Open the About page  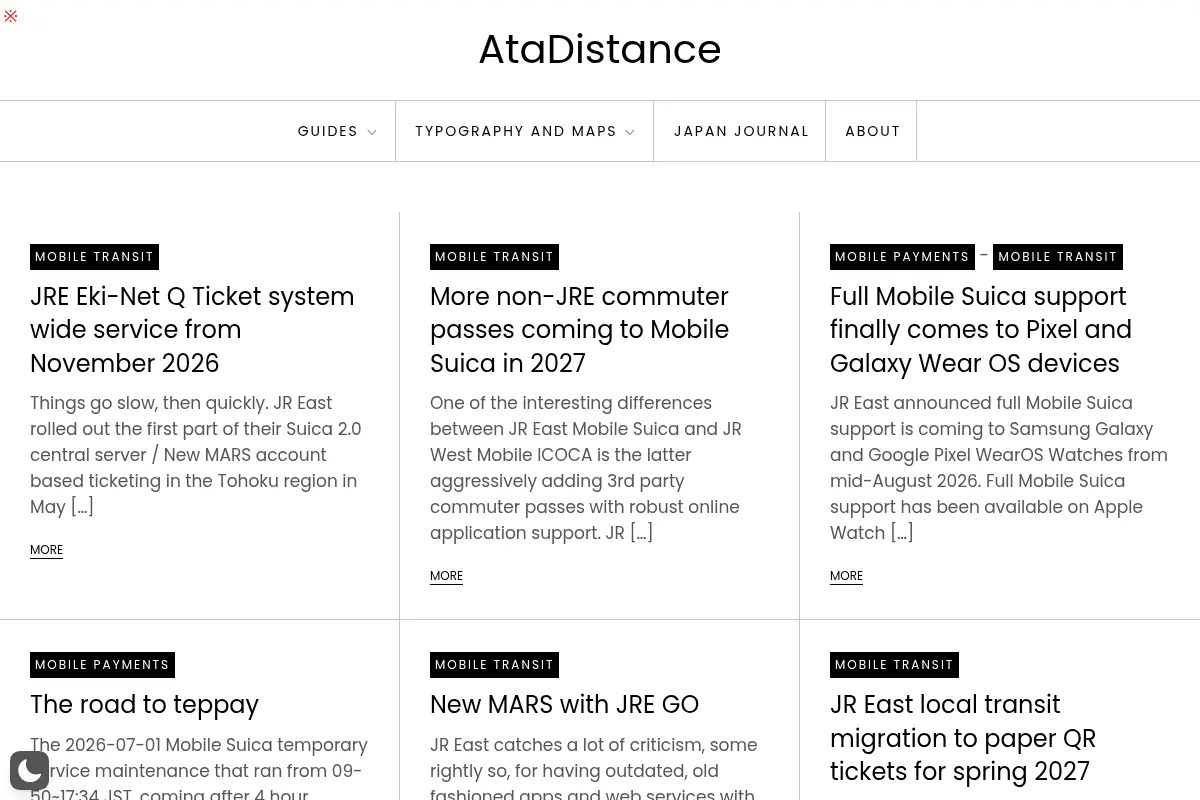873,131
